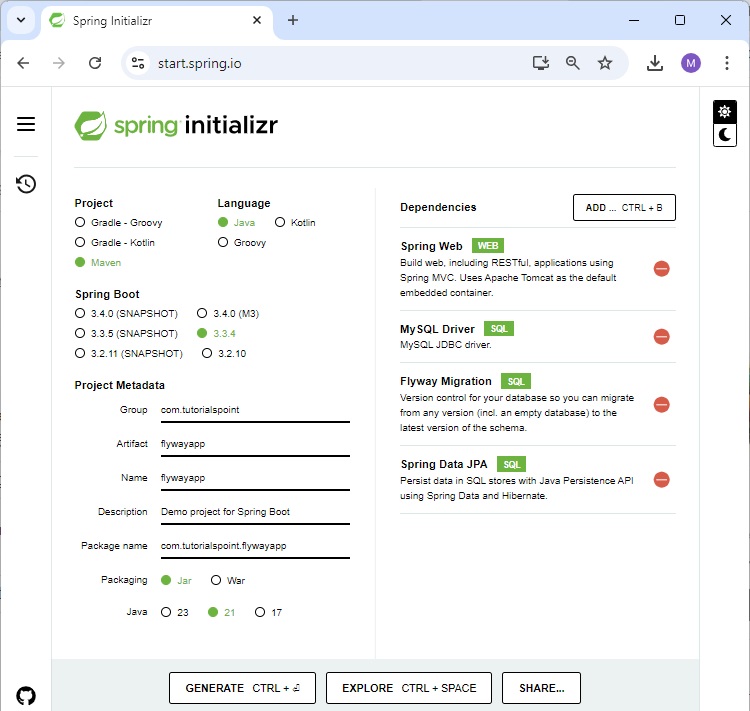Close the Spring Initializr tab
Image resolution: width=750 pixels, height=711 pixels.
click(257, 20)
